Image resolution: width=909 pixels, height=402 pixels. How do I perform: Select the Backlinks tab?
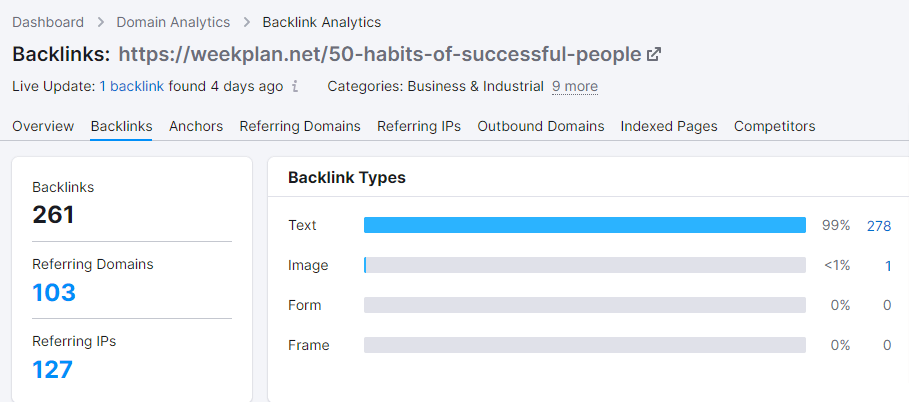pyautogui.click(x=121, y=126)
